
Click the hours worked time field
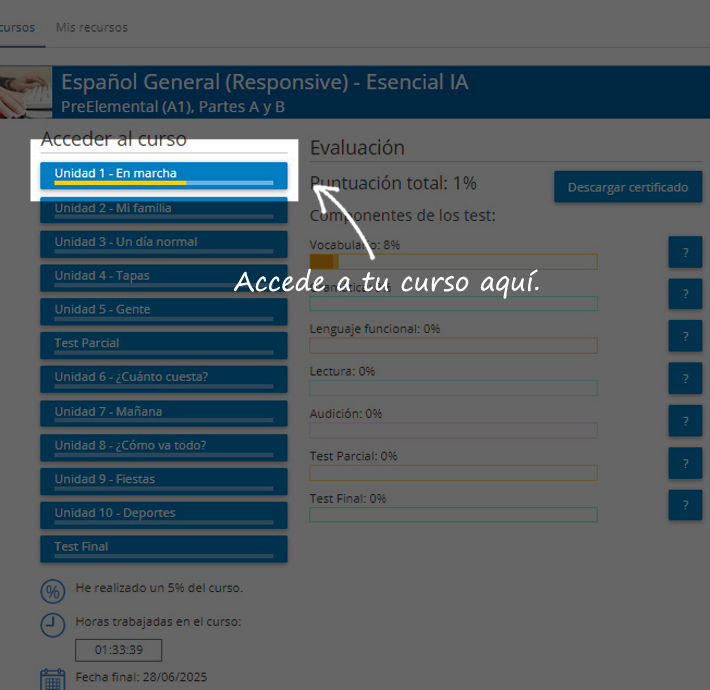pos(119,650)
